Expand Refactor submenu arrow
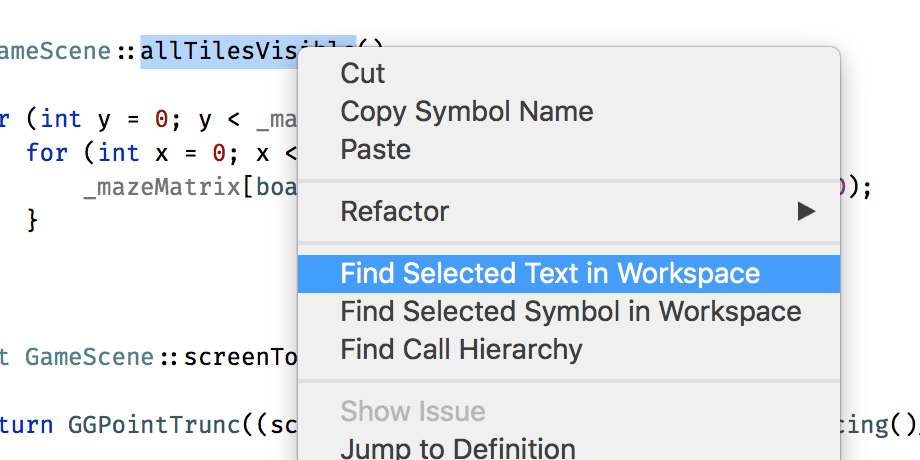The height and width of the screenshot is (460, 920). point(807,211)
